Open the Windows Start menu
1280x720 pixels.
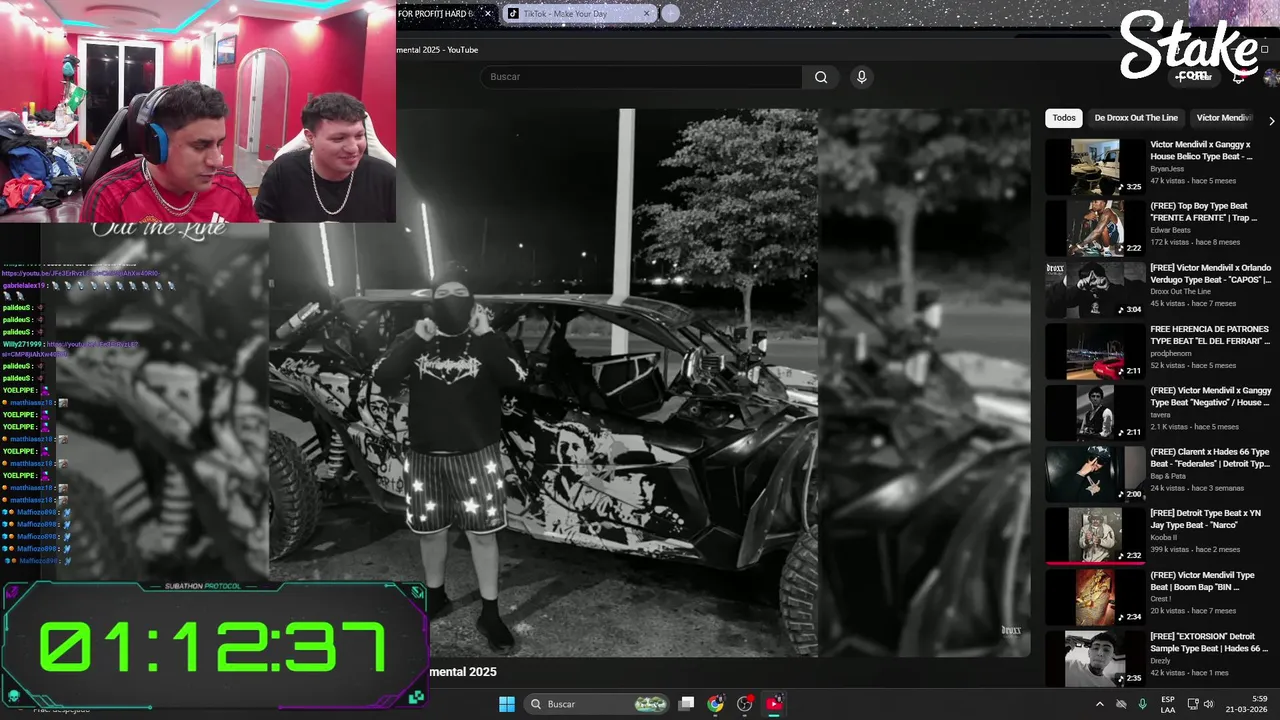click(x=507, y=704)
